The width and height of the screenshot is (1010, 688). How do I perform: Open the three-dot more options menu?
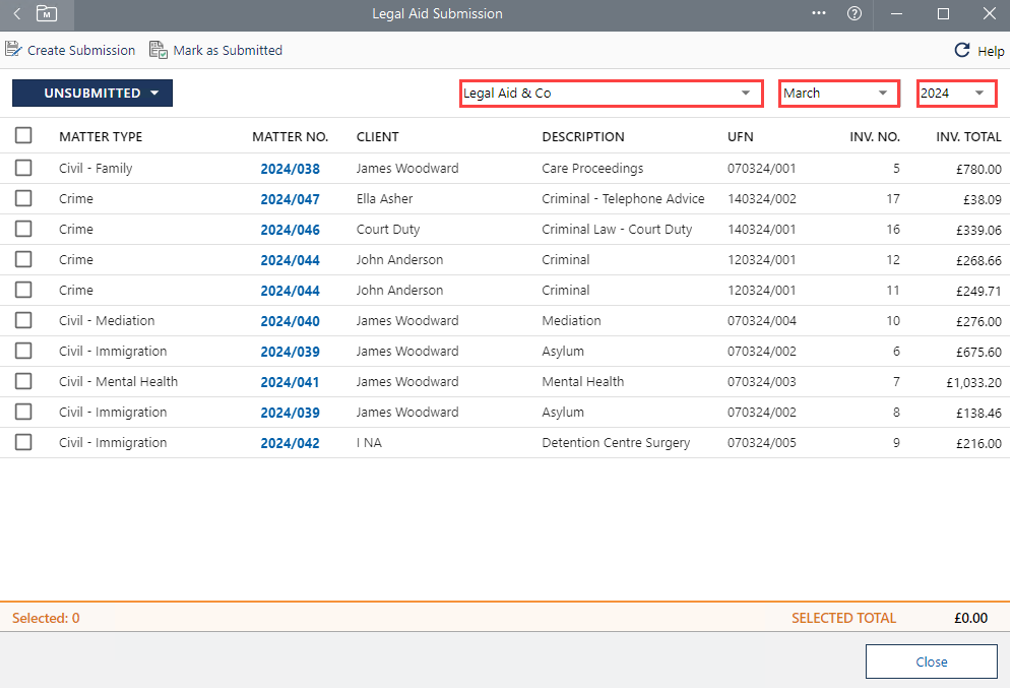[819, 14]
